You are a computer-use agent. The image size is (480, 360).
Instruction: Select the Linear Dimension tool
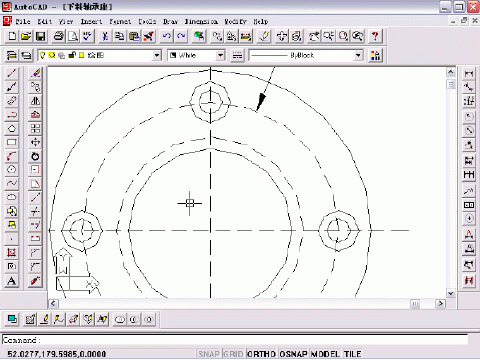point(469,73)
